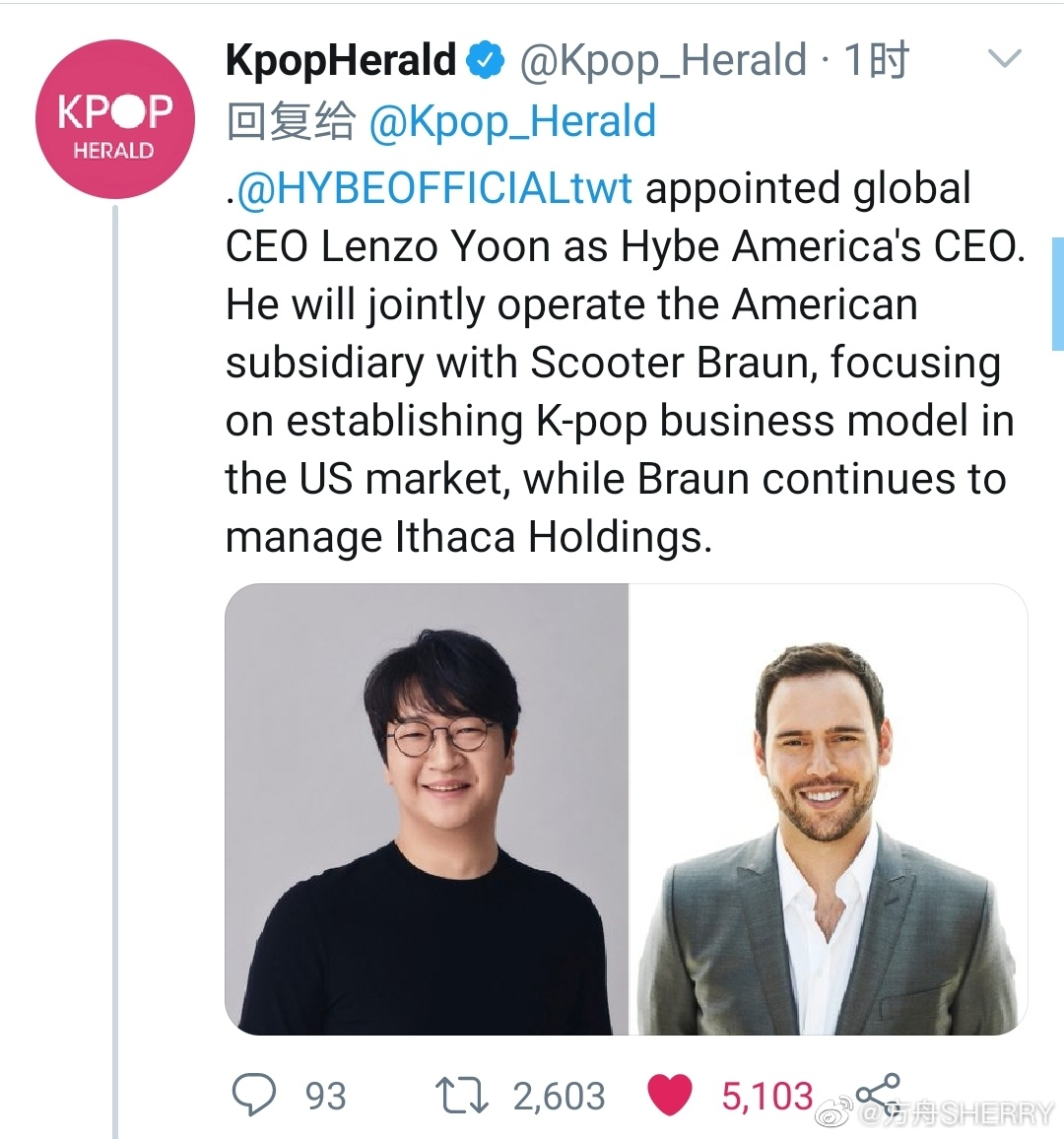Click the KPOP Herald profile avatar
This screenshot has width=1064, height=1139.
[114, 119]
